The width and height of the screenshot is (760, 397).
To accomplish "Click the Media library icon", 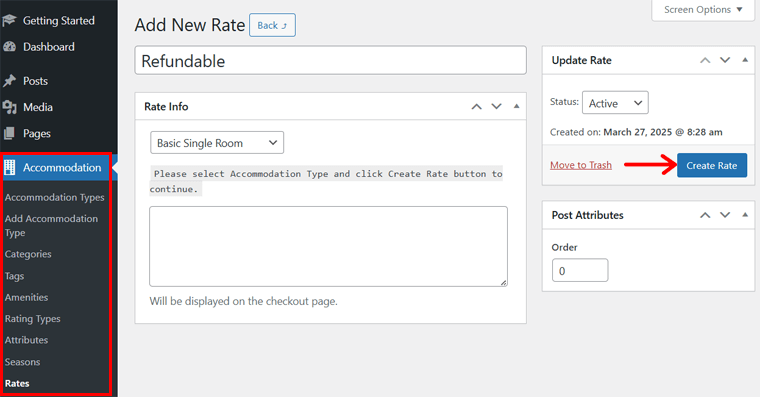I will (x=9, y=107).
